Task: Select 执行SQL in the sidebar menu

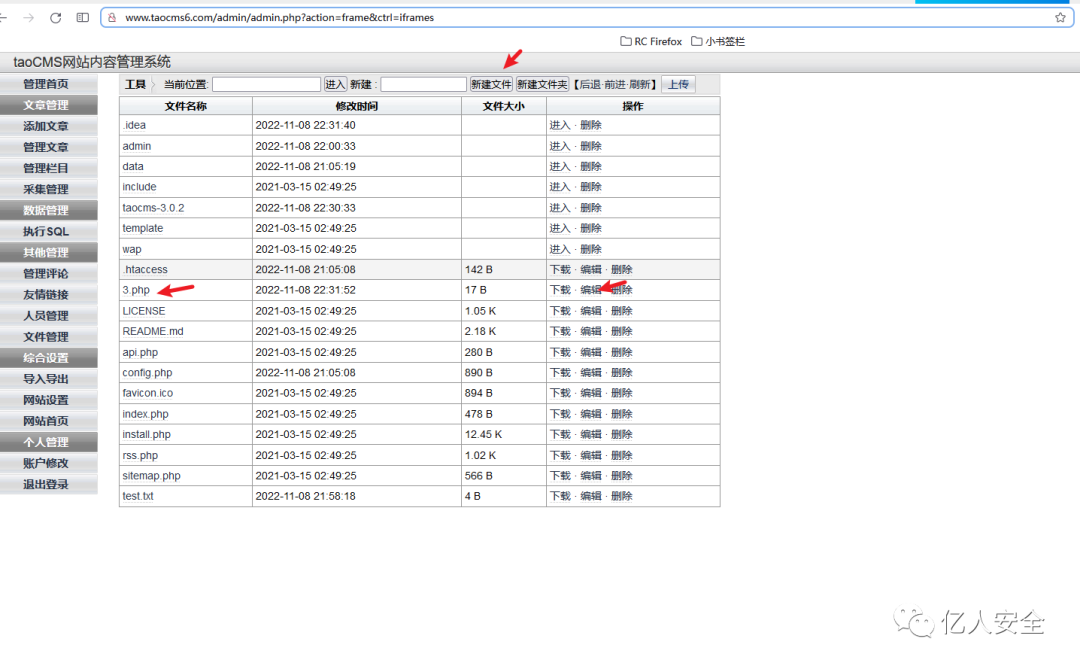Action: click(46, 232)
